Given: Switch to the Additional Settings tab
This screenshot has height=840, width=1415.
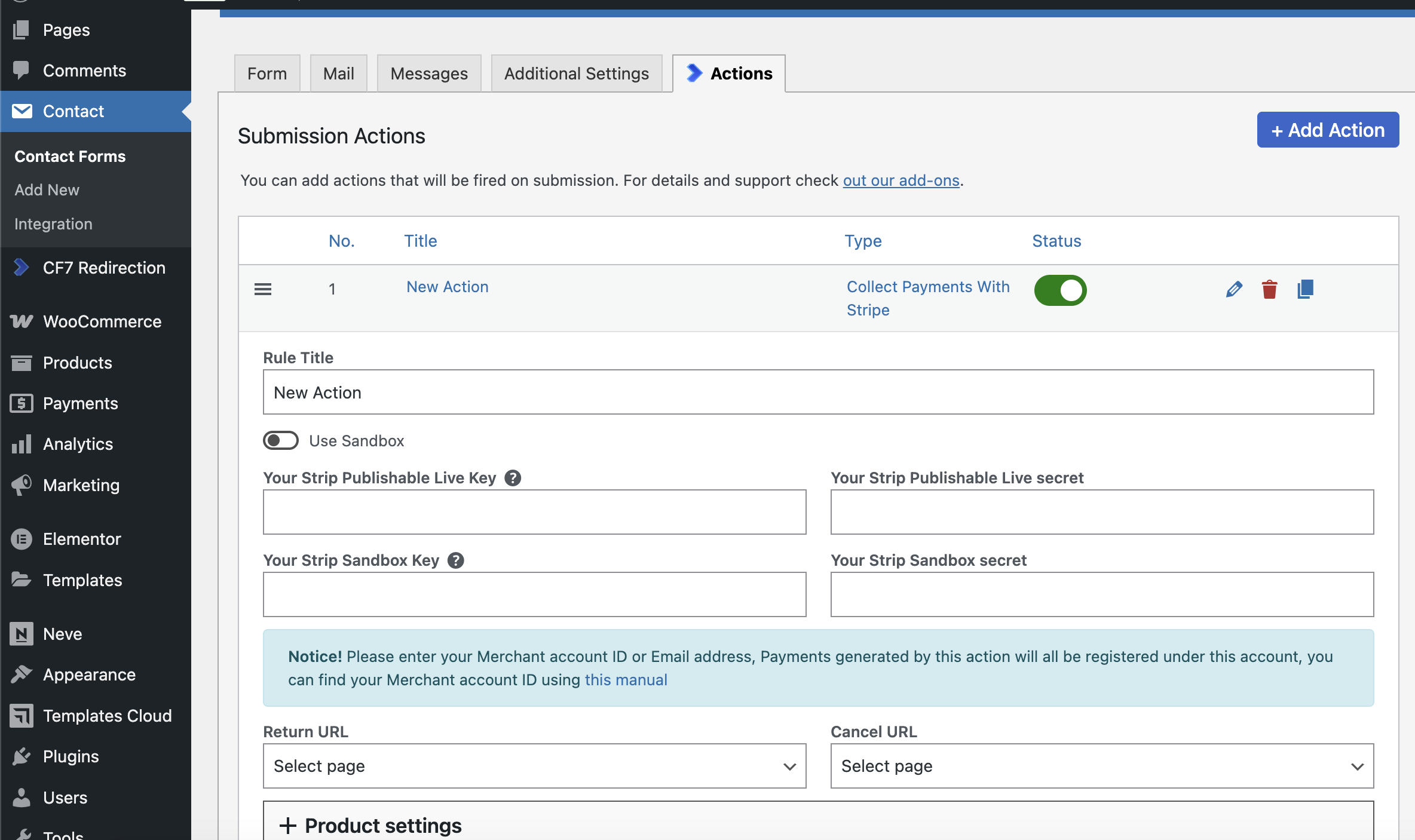Looking at the screenshot, I should click(576, 73).
